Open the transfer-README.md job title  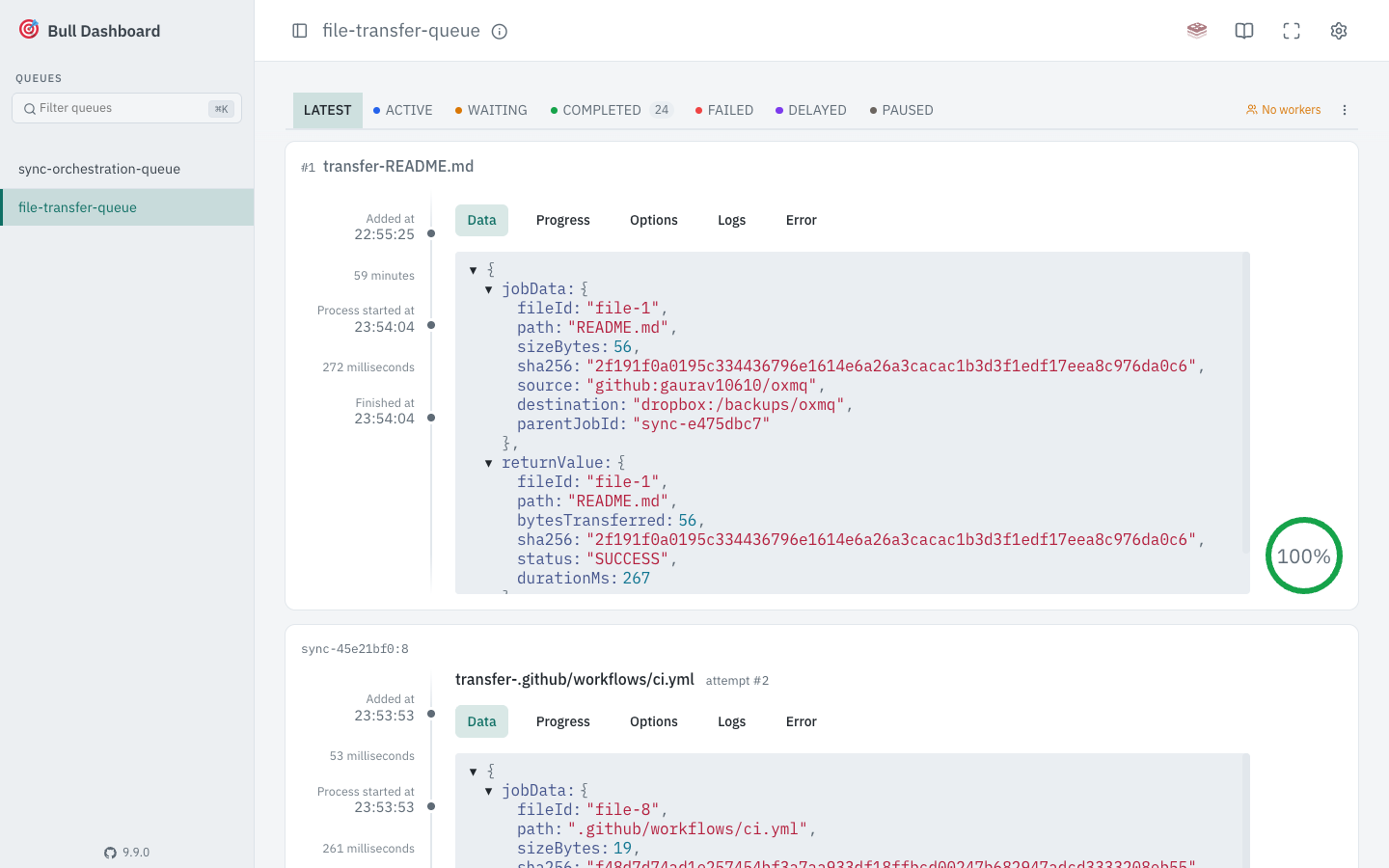click(398, 166)
